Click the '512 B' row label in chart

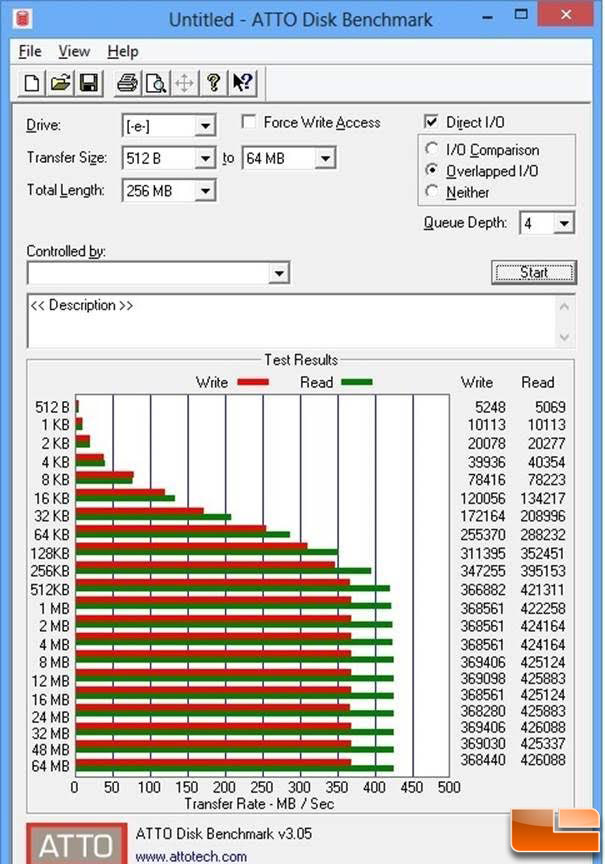click(52, 407)
